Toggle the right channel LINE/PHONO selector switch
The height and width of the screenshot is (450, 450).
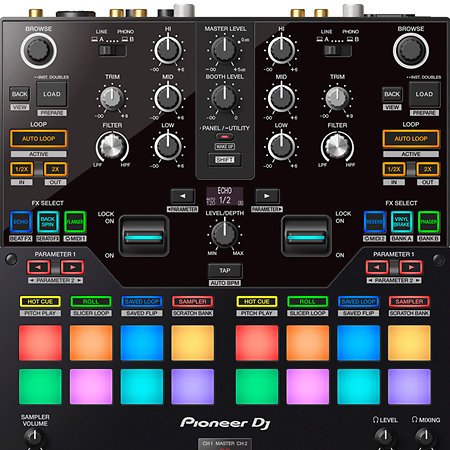pyautogui.click(x=338, y=50)
